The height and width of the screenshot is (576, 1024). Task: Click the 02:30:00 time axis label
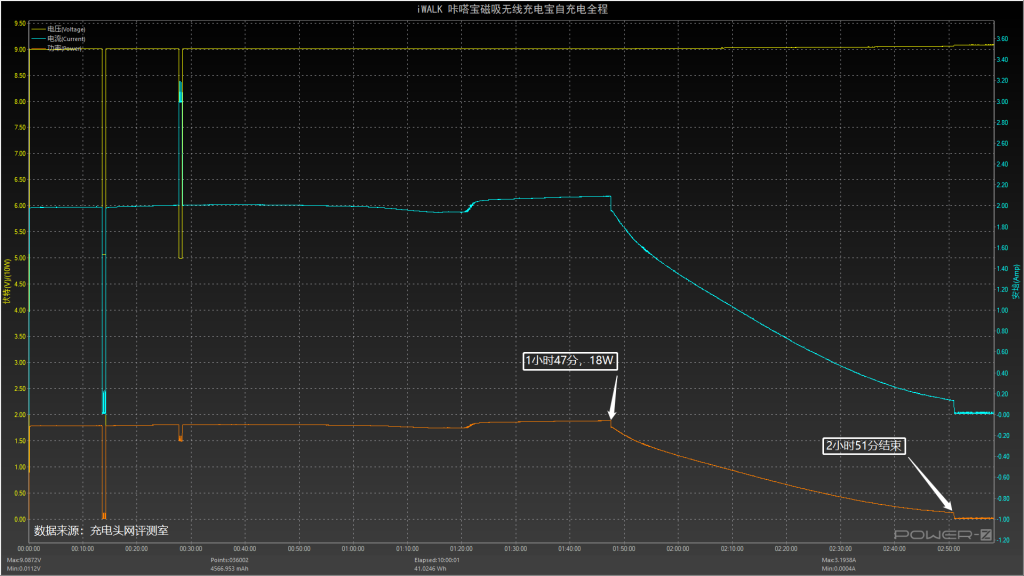click(840, 549)
